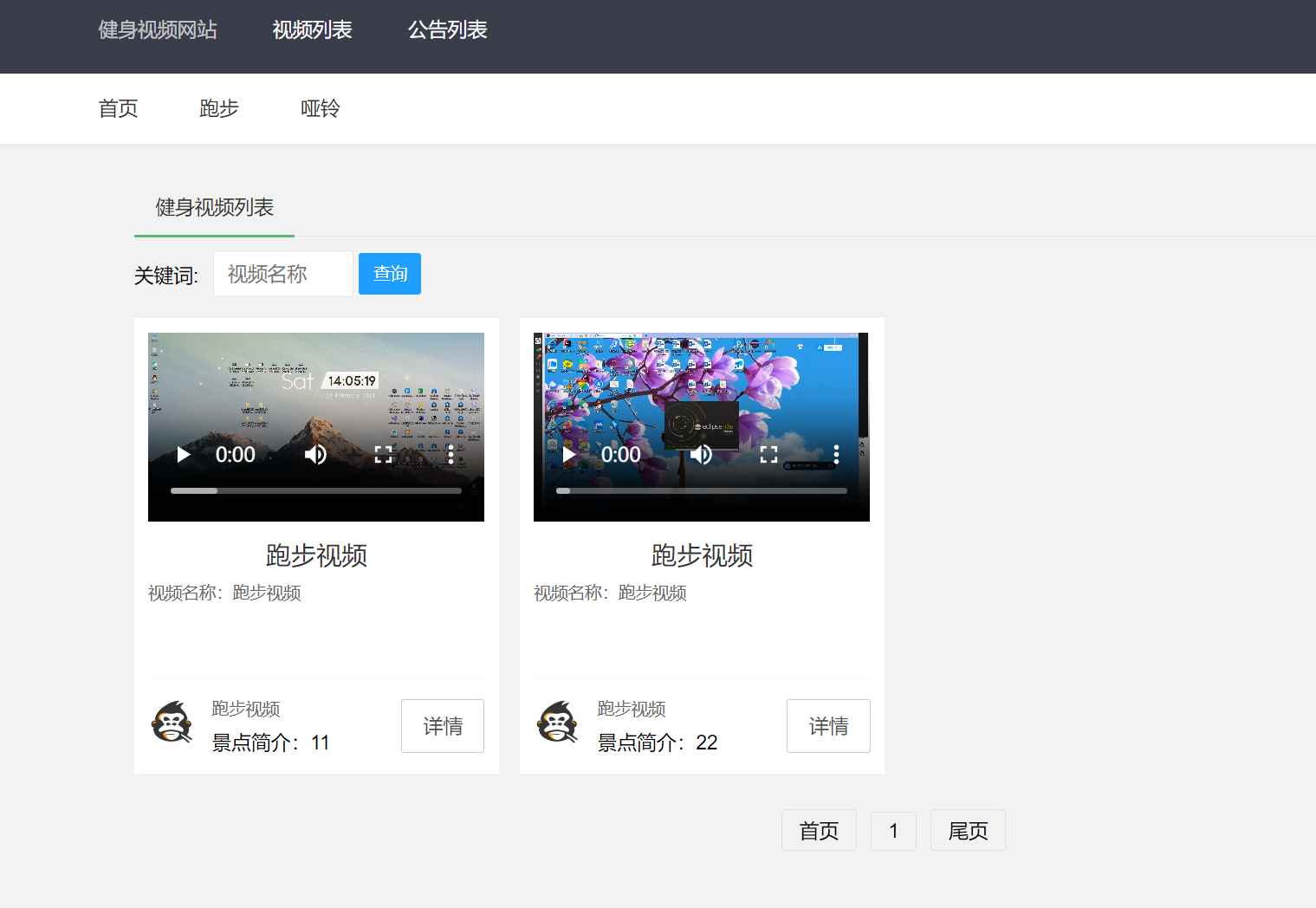Click the first card's 跑步视频 title
The width and height of the screenshot is (1316, 908).
coord(316,555)
